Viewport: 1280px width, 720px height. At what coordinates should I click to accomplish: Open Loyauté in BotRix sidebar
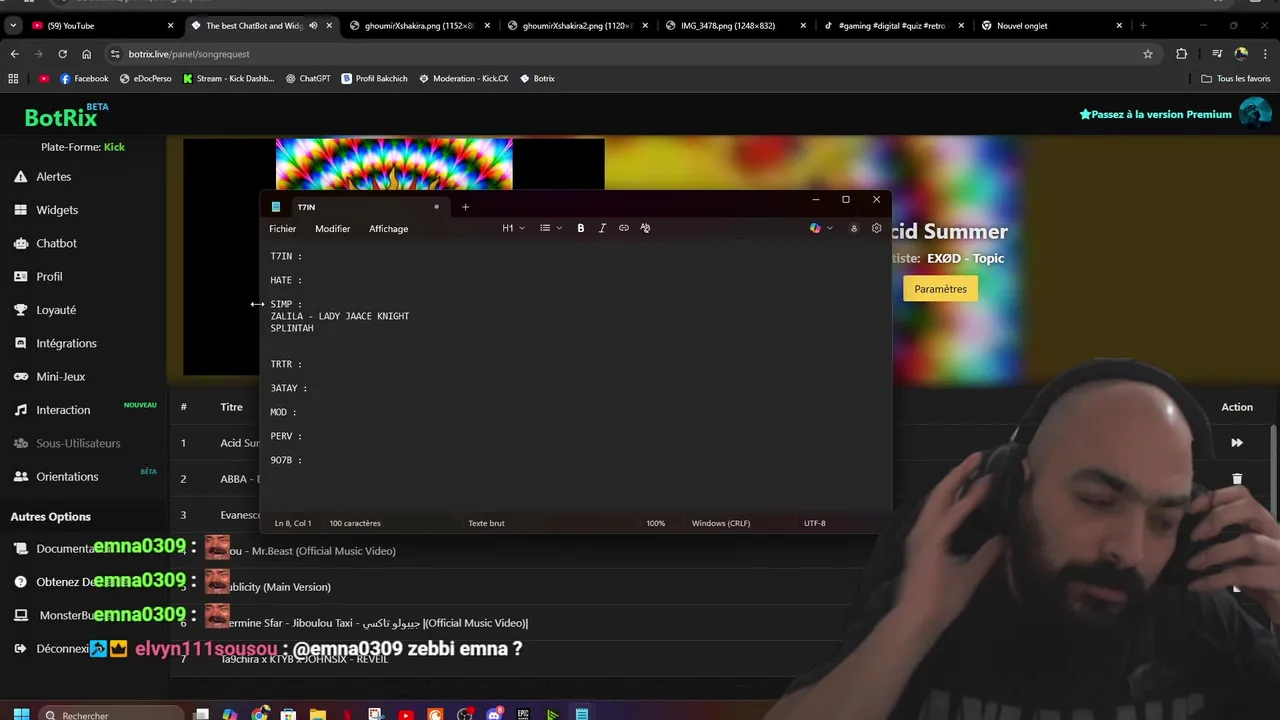(x=56, y=310)
